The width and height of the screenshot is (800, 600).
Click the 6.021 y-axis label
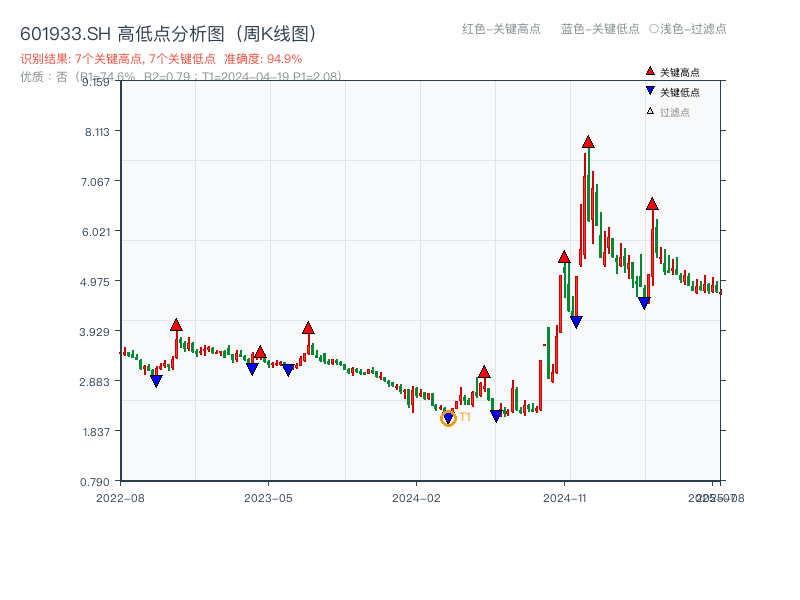(96, 232)
